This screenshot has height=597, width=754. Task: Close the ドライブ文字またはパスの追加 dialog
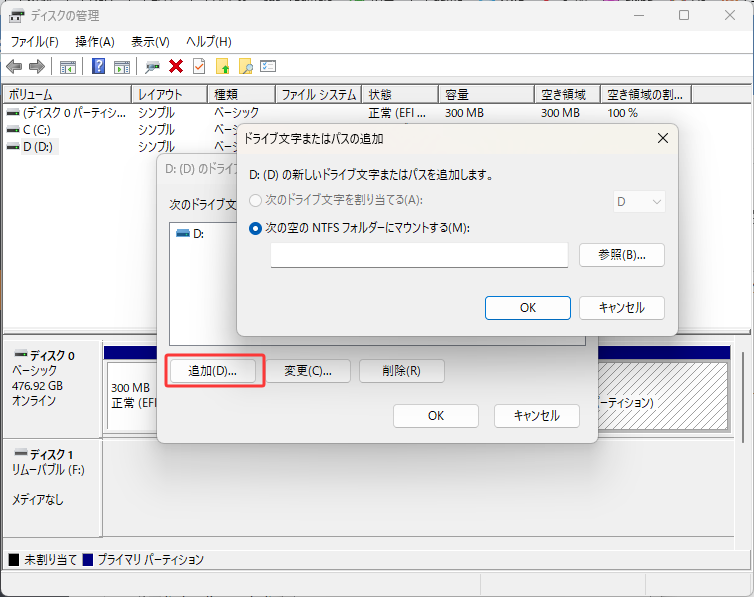663,138
